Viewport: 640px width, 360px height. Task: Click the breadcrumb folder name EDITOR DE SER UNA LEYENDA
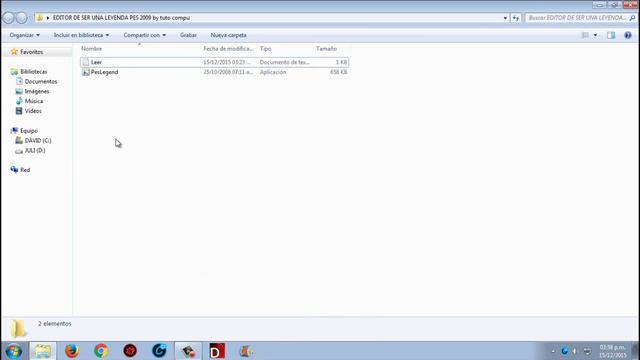(x=121, y=18)
